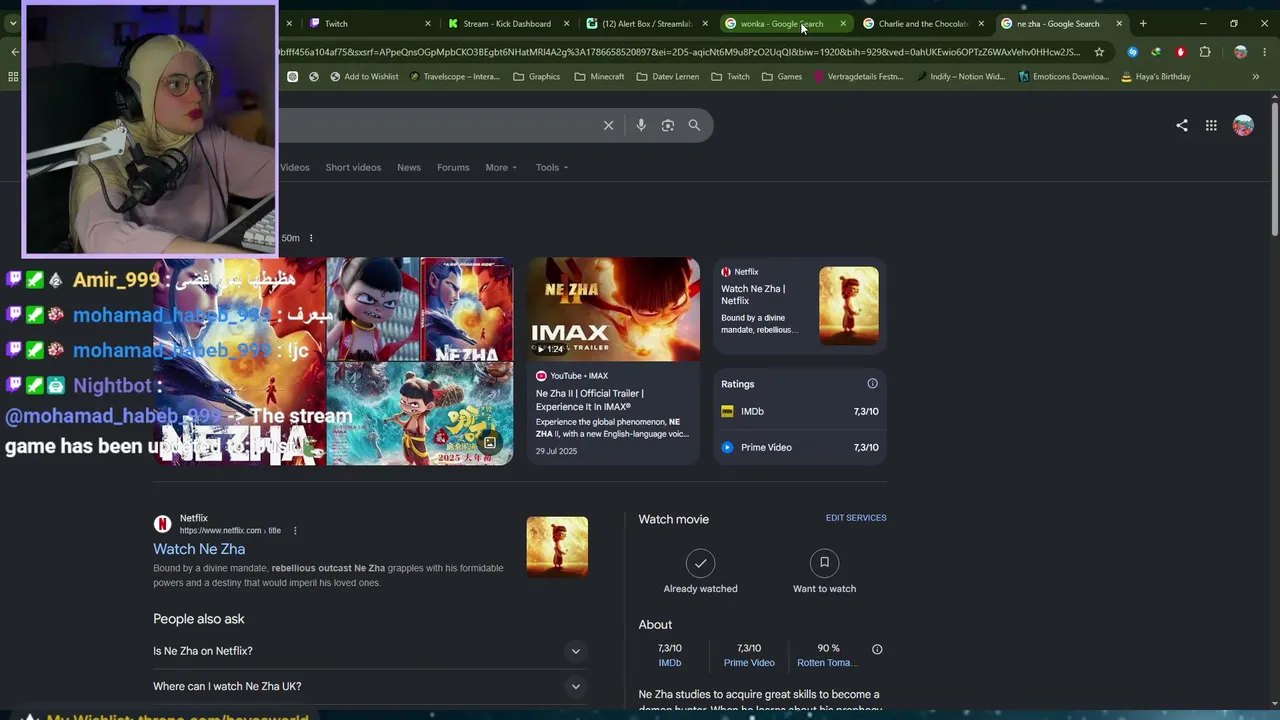The height and width of the screenshot is (720, 1280).
Task: Open the Add to Wishlist bookmark
Action: point(363,77)
